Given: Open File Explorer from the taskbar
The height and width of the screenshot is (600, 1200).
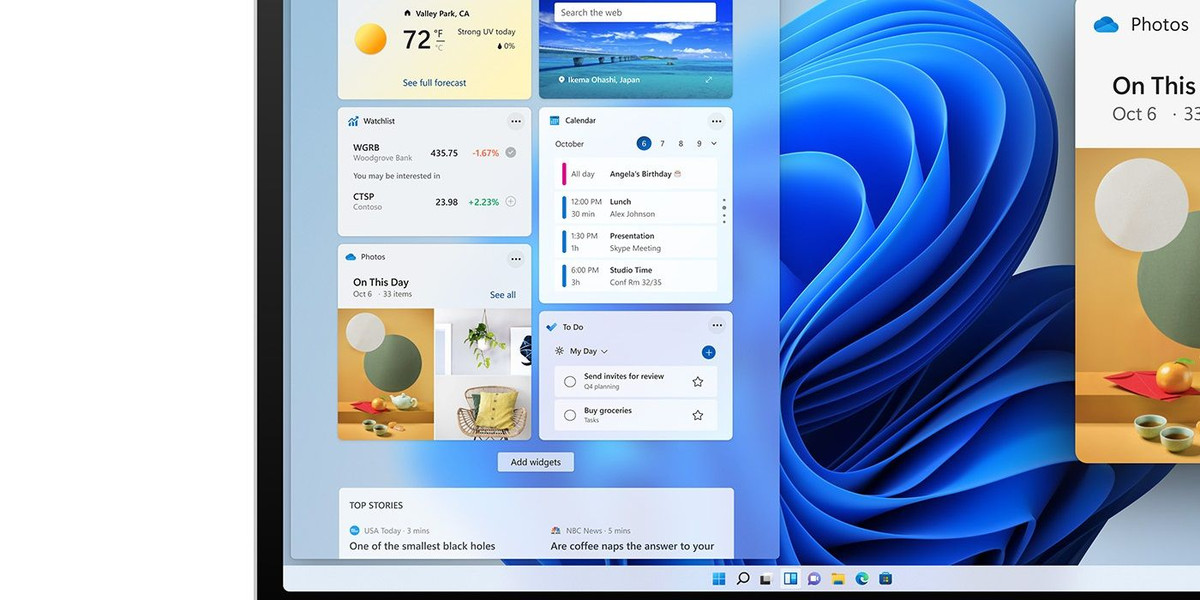Looking at the screenshot, I should pos(838,578).
